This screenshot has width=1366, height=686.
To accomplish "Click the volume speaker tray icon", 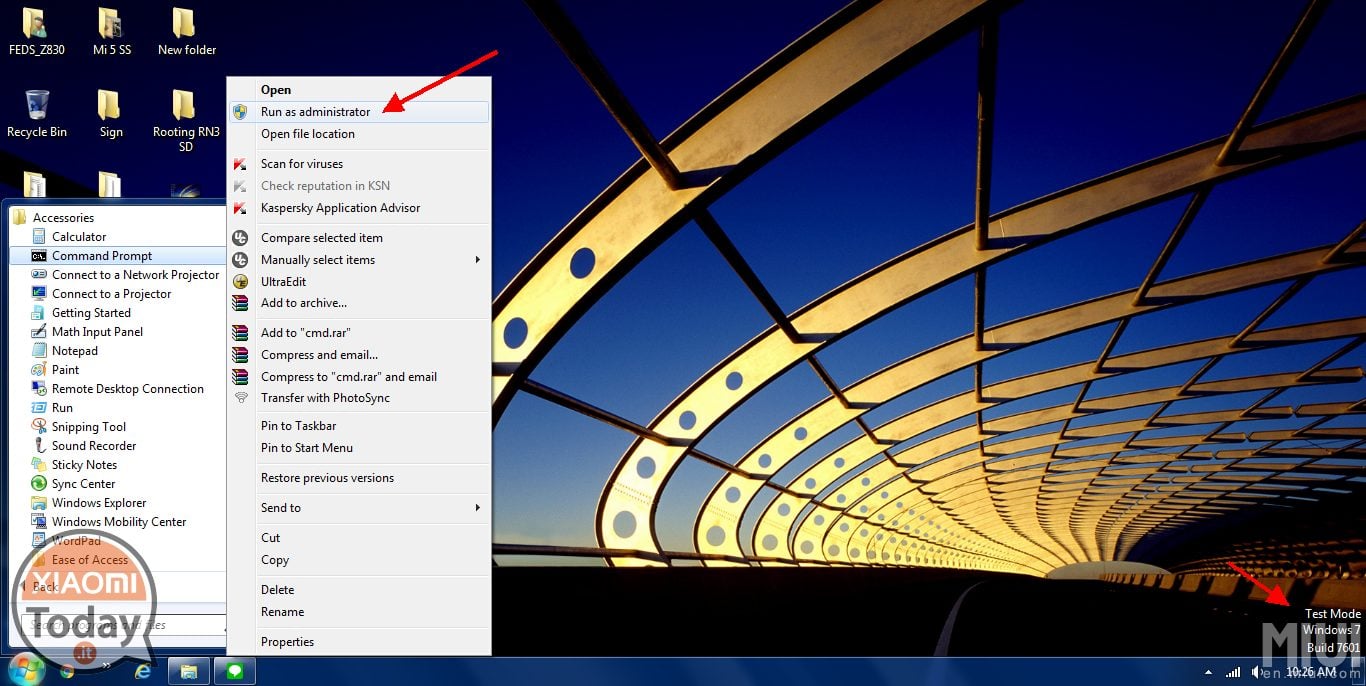I will tap(1256, 672).
